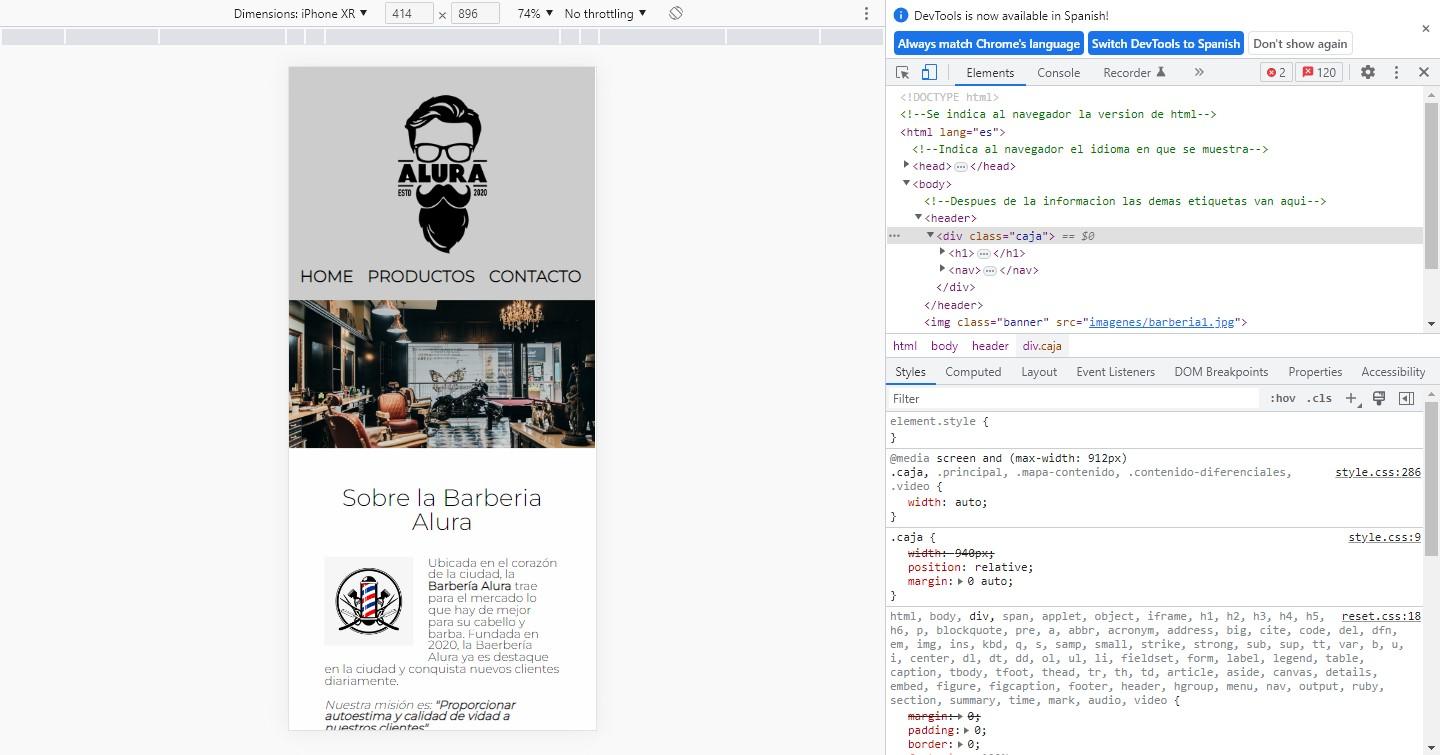Click the styles Filter input field
Viewport: 1440px width, 755px height.
tap(1073, 398)
